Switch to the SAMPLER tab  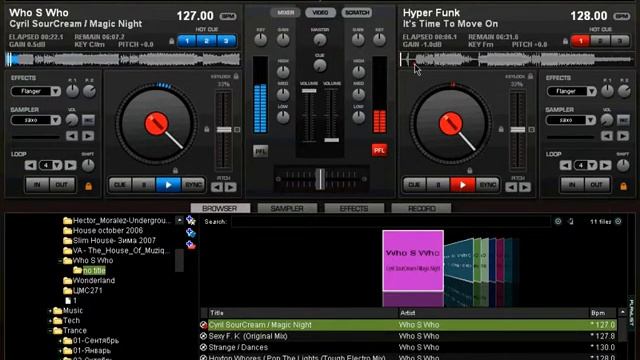click(x=287, y=208)
